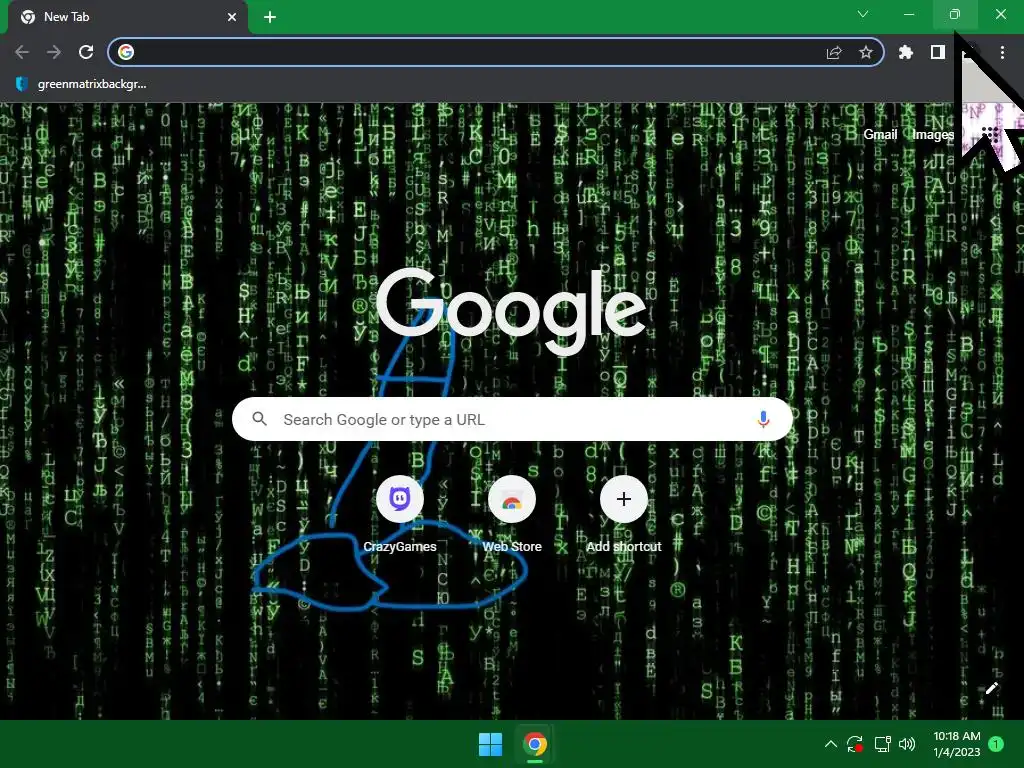Click the search magnifier icon
Image resolution: width=1024 pixels, height=768 pixels.
coord(260,419)
